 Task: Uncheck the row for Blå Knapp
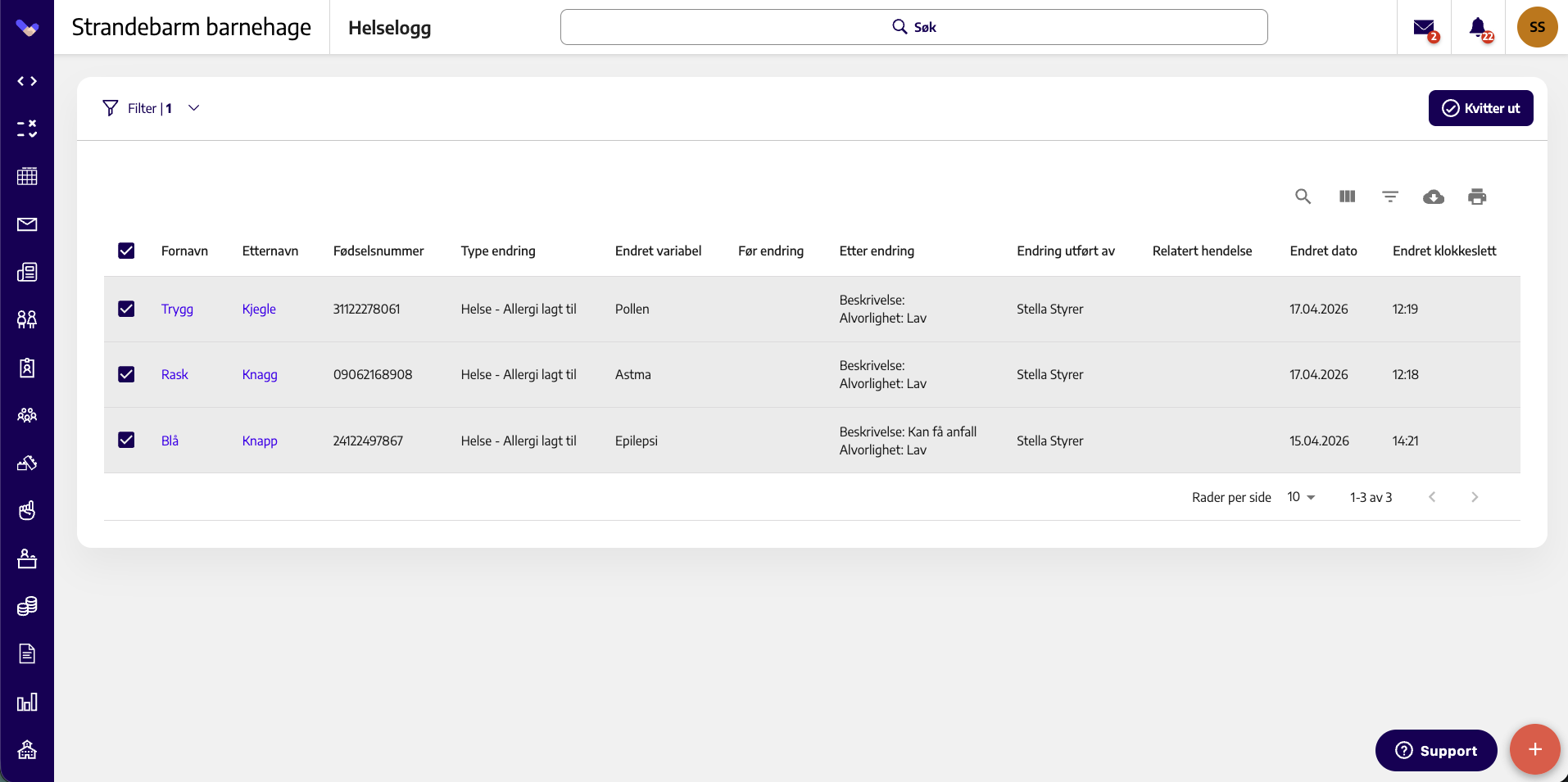pyautogui.click(x=126, y=440)
